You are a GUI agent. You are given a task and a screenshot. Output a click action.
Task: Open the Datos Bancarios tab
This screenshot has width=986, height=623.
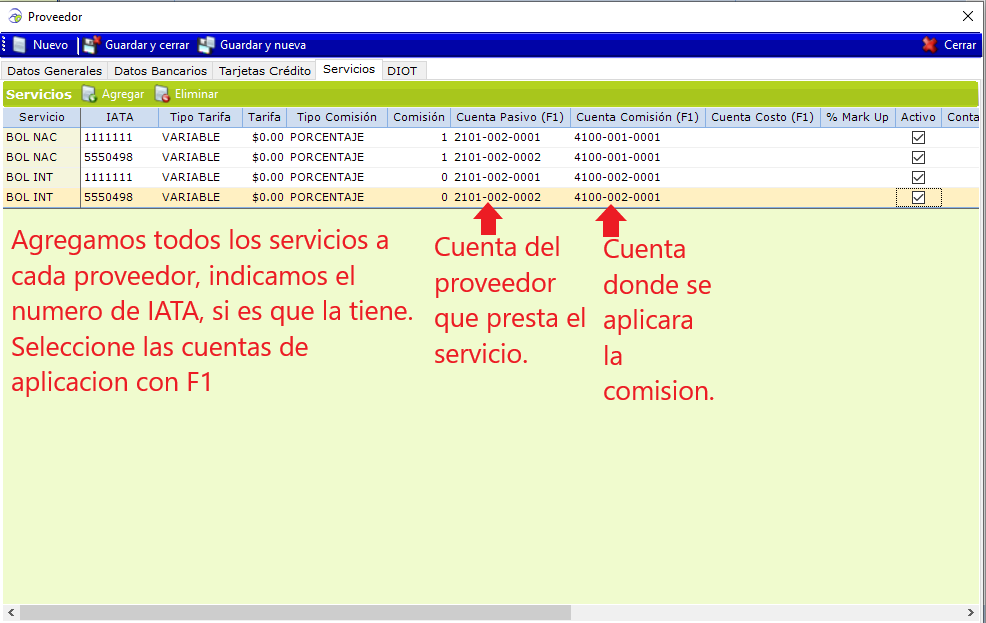pyautogui.click(x=160, y=71)
